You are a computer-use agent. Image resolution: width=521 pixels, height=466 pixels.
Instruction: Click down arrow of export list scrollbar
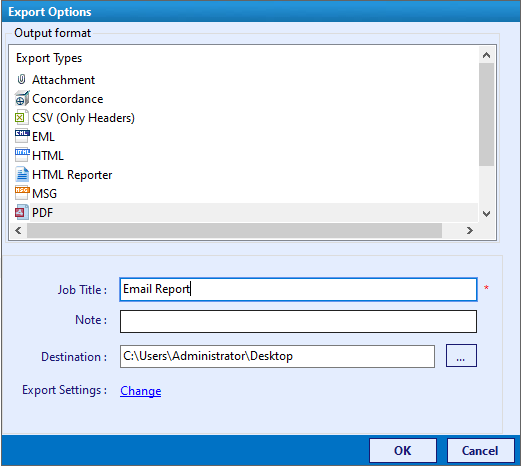(486, 214)
